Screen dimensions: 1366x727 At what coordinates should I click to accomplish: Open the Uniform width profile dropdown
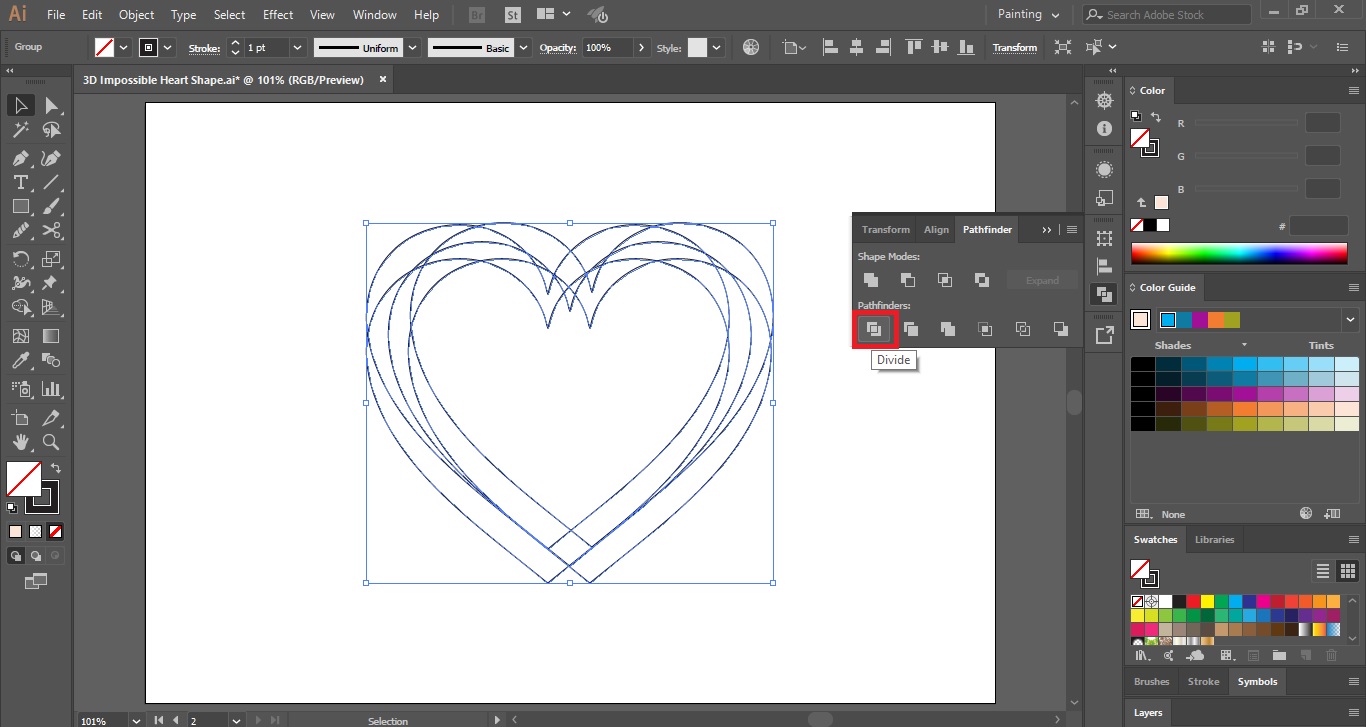click(x=413, y=47)
